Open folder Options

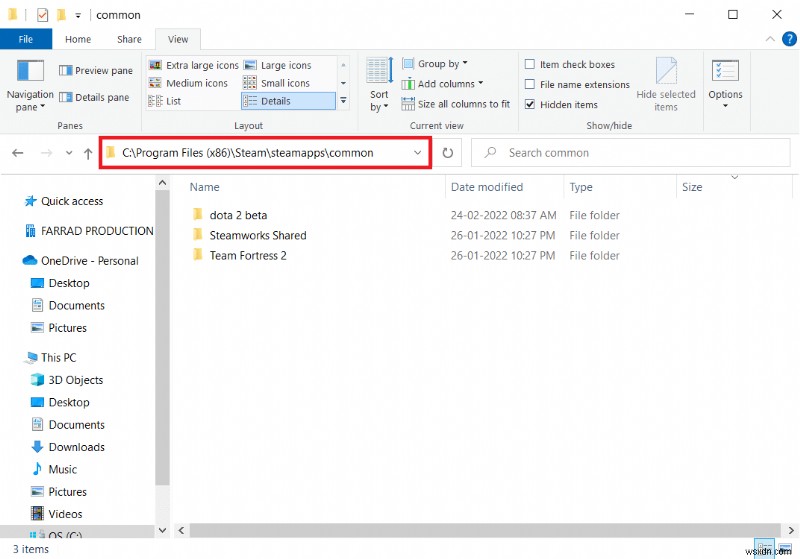tap(725, 85)
